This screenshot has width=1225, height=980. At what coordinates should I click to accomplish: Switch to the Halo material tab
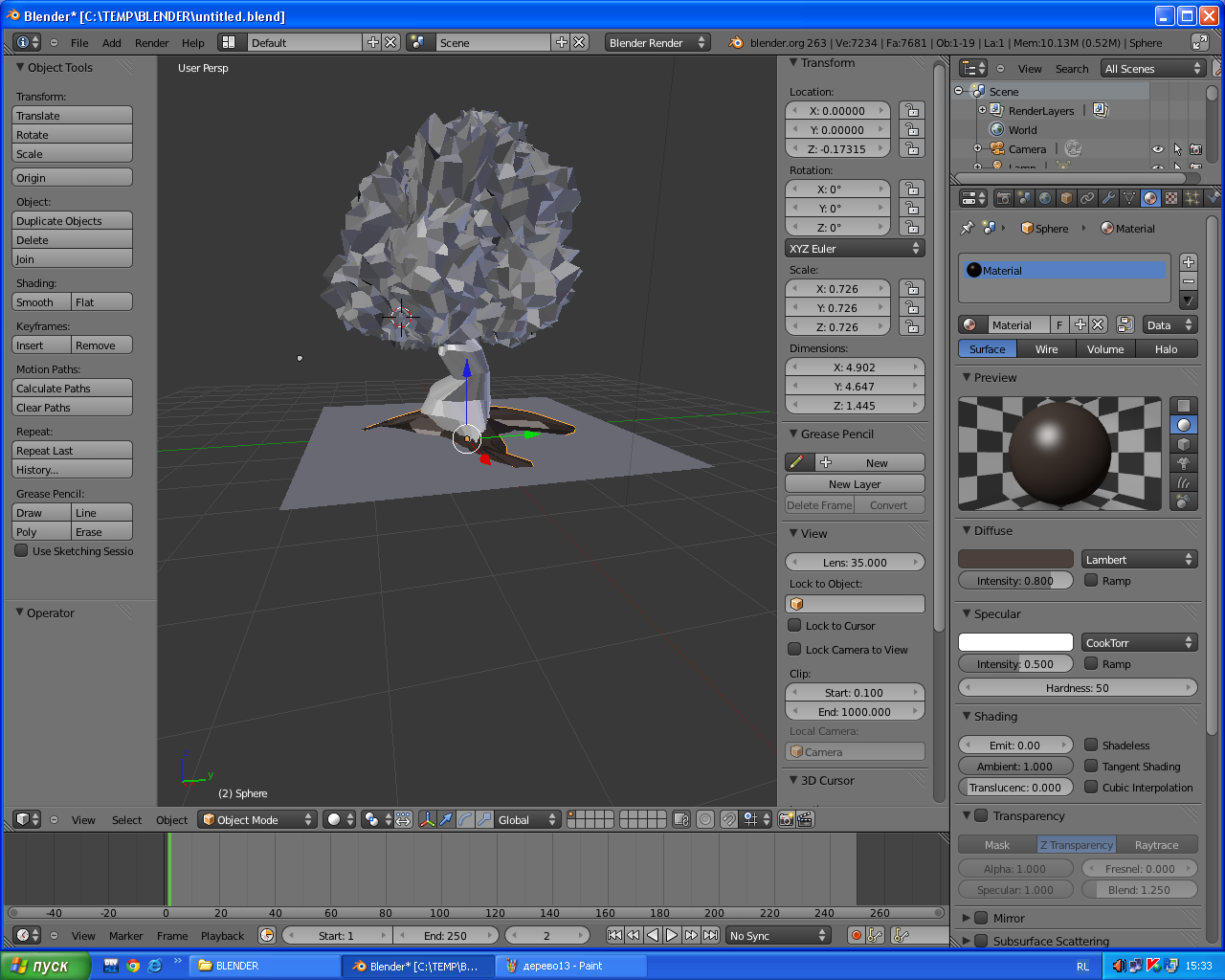[1166, 349]
